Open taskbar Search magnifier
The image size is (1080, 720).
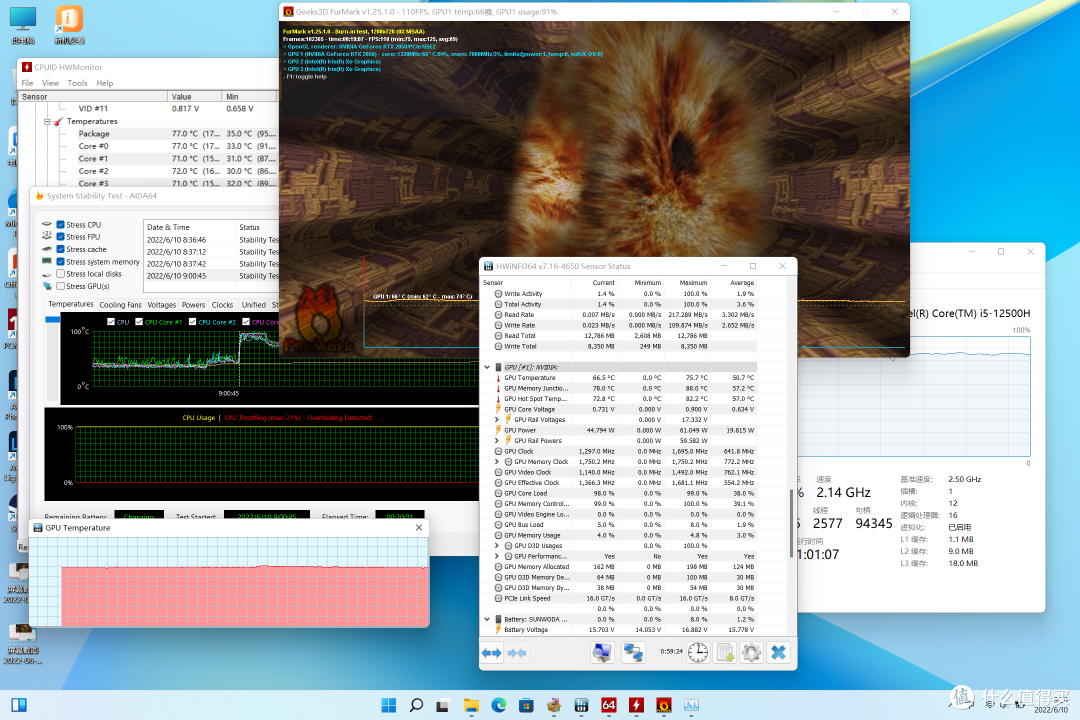point(416,705)
